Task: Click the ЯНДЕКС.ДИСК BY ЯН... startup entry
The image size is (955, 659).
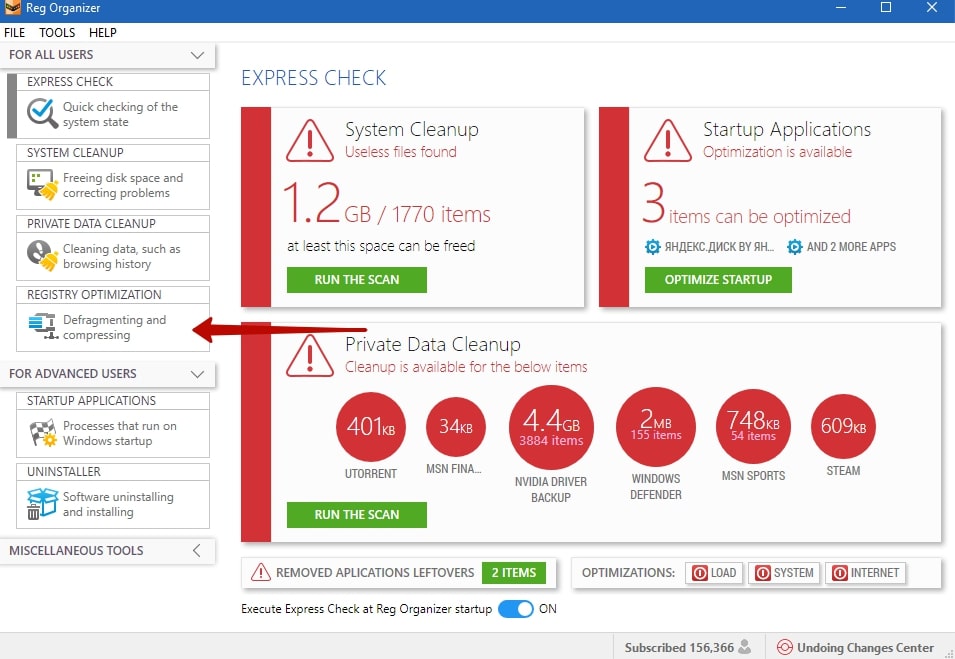Action: pos(719,247)
